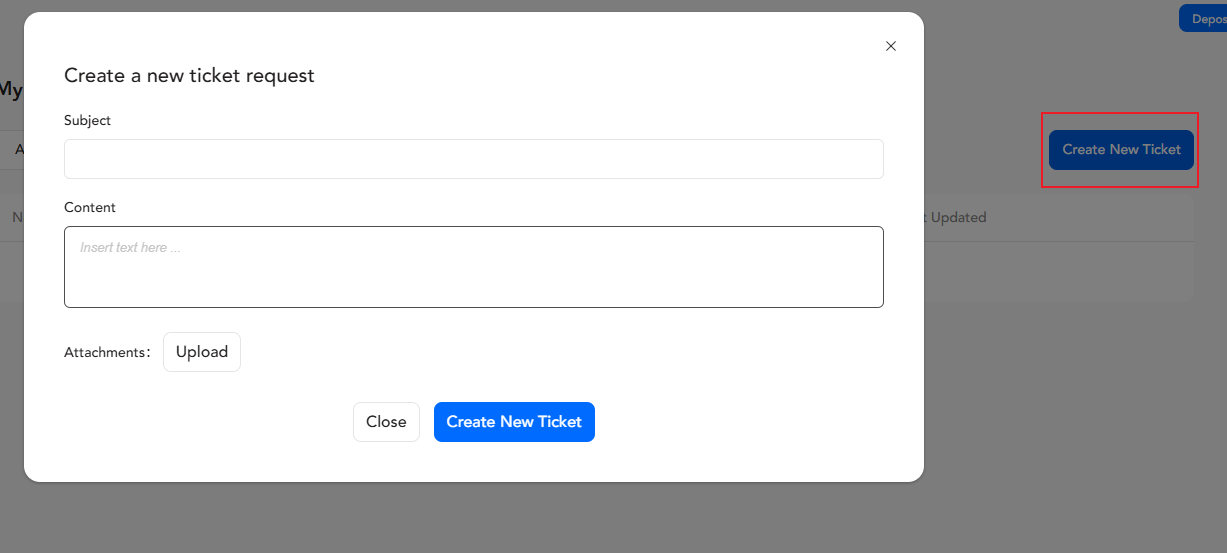Submit using the dialog's blue Create New Ticket button
This screenshot has height=553, width=1227.
(x=514, y=422)
